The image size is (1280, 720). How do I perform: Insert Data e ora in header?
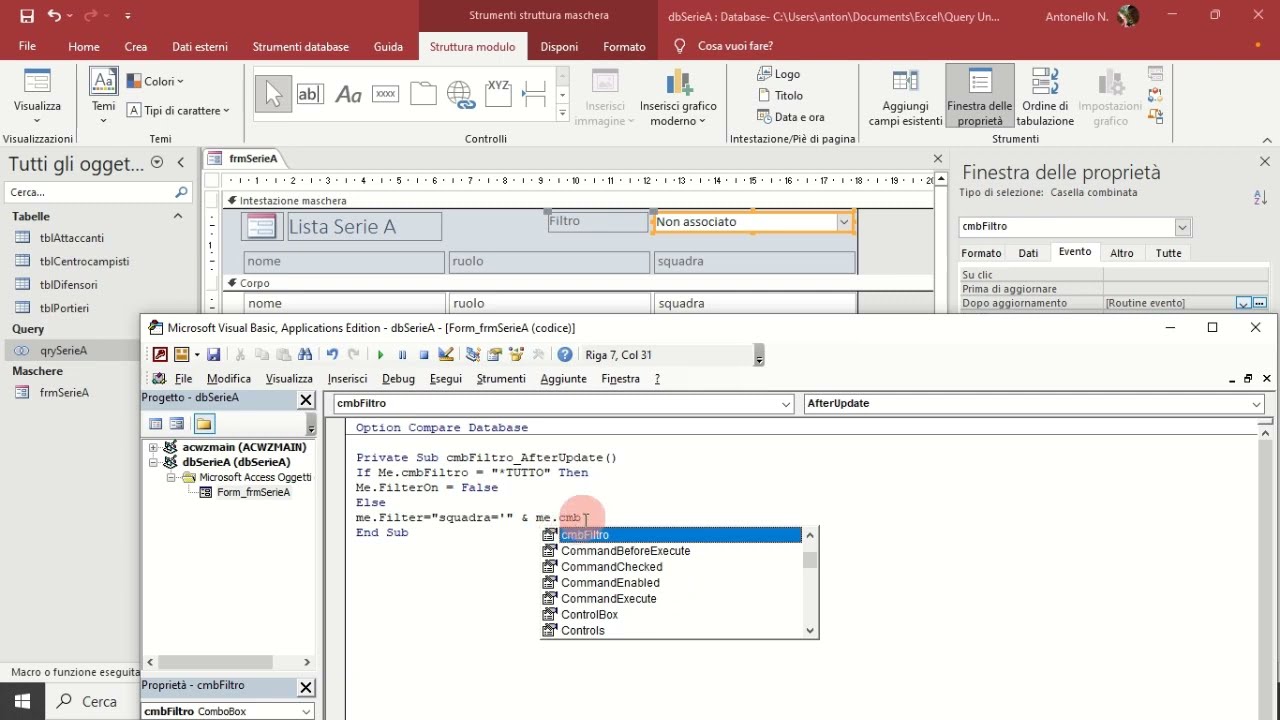click(791, 117)
